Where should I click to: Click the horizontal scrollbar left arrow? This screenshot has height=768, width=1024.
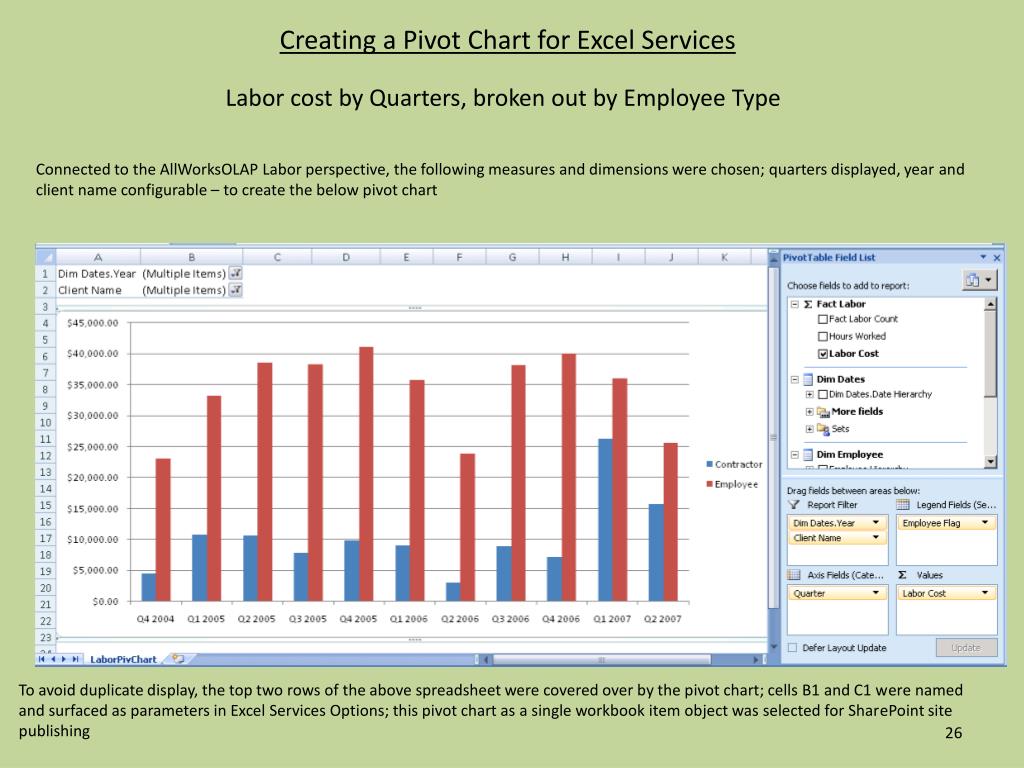tap(485, 660)
